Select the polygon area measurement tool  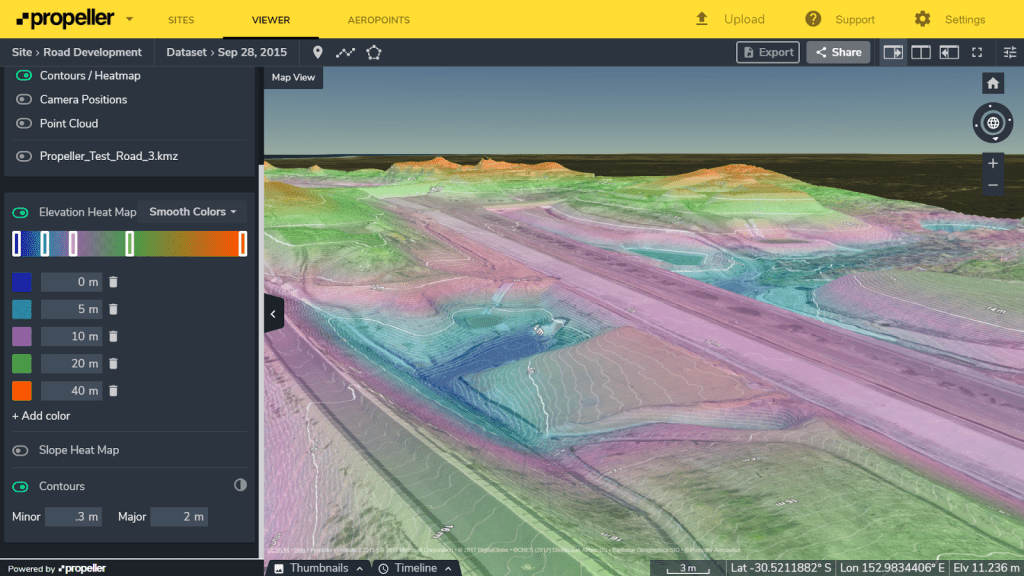pos(372,52)
